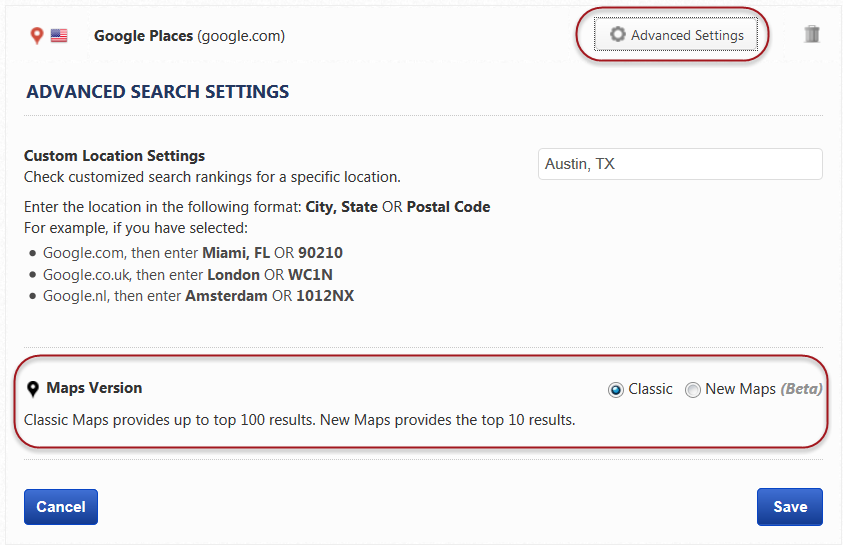
Task: Click the Maps Version label
Action: point(94,388)
